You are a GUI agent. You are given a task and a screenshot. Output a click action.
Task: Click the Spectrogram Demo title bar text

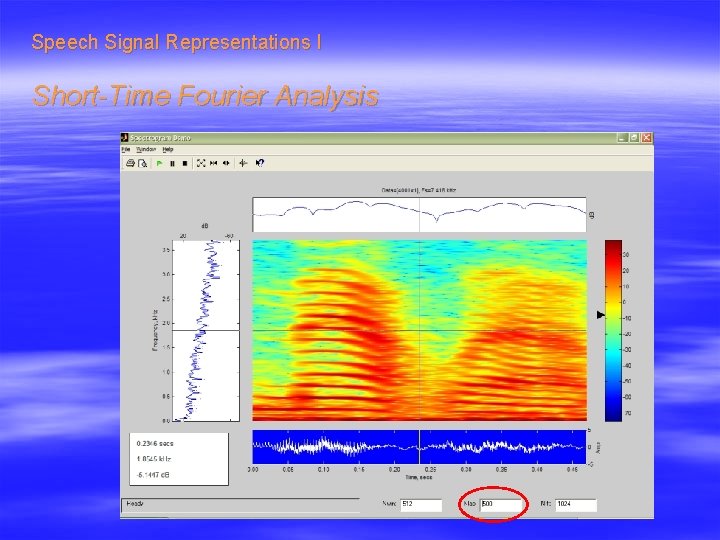[x=160, y=138]
